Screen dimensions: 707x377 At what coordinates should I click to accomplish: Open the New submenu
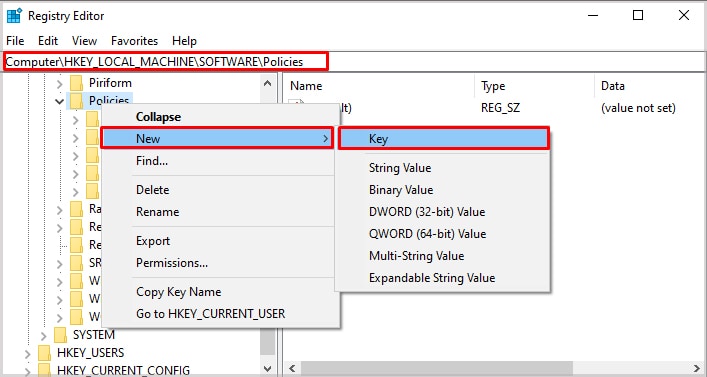tap(217, 138)
